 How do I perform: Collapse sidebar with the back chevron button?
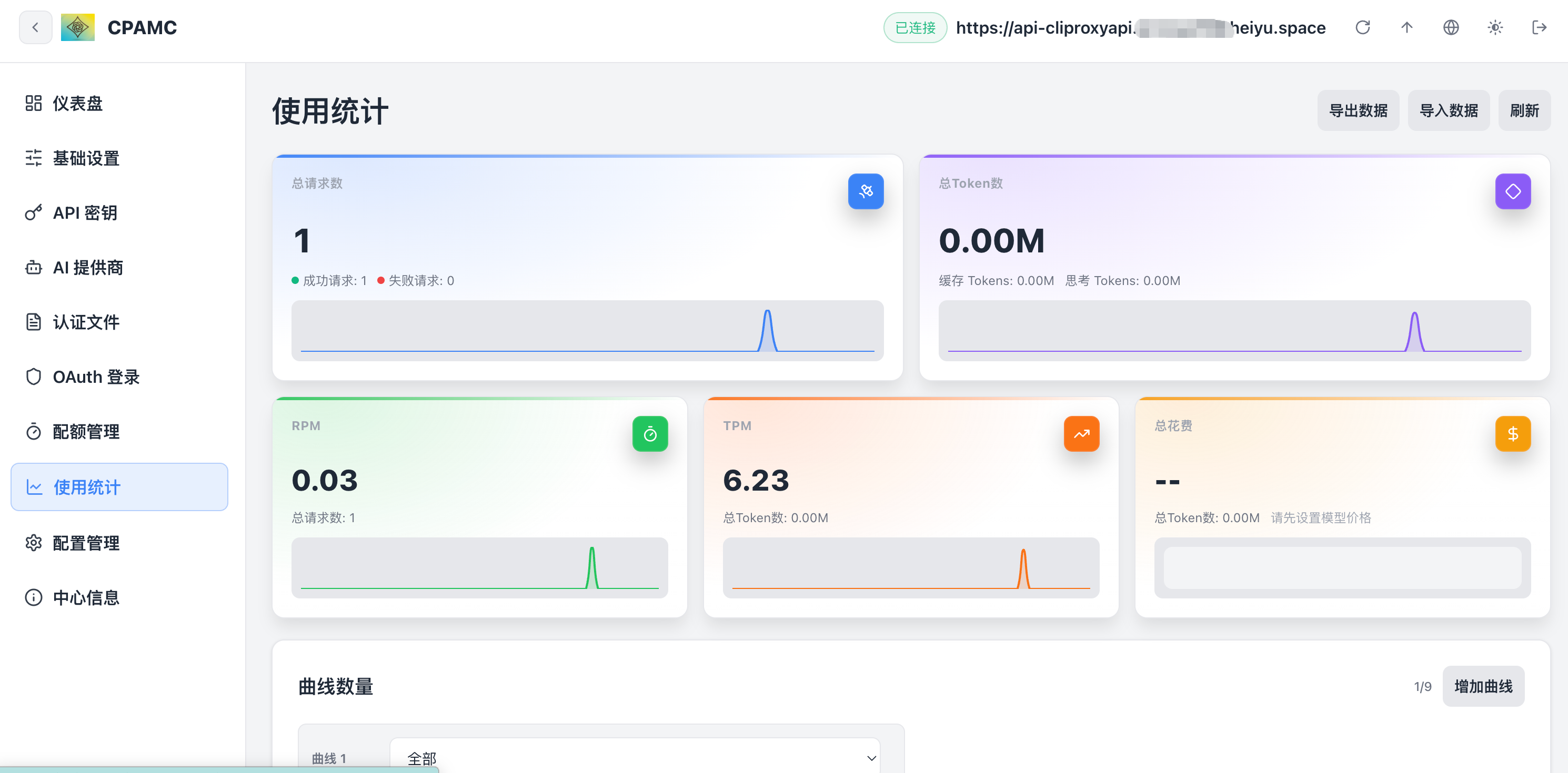click(x=35, y=27)
